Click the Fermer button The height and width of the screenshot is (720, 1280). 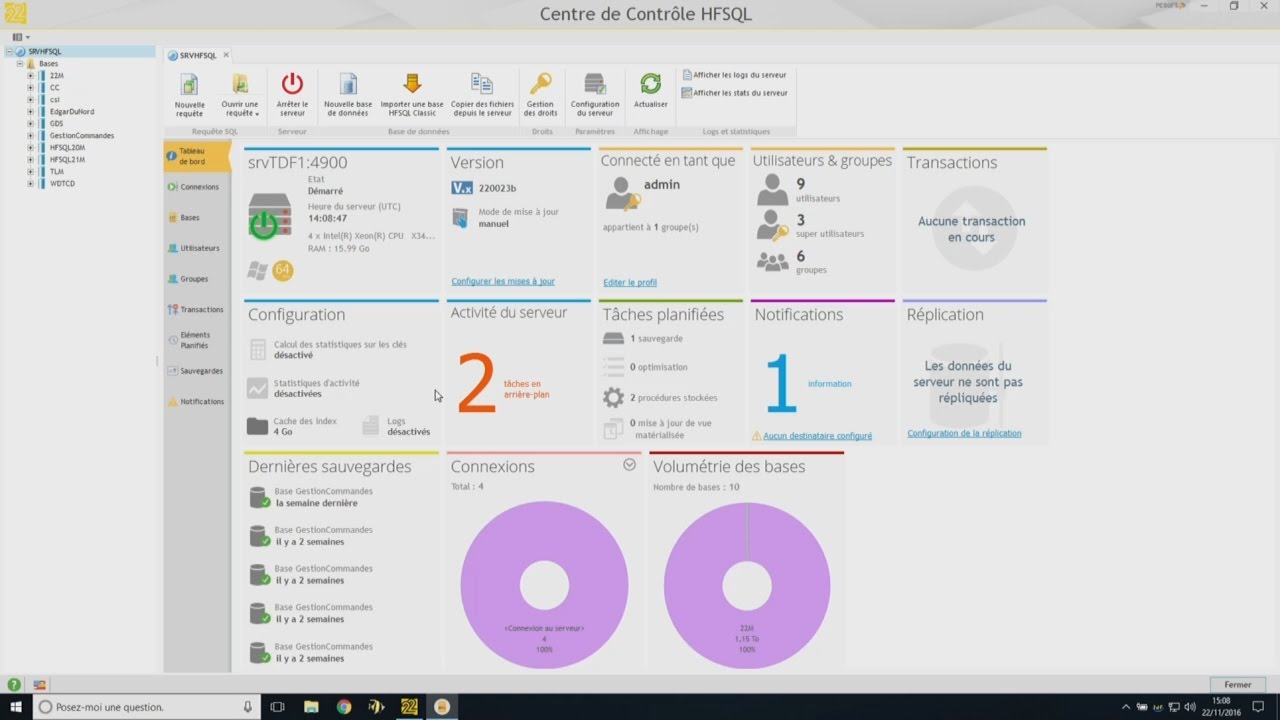tap(1238, 685)
